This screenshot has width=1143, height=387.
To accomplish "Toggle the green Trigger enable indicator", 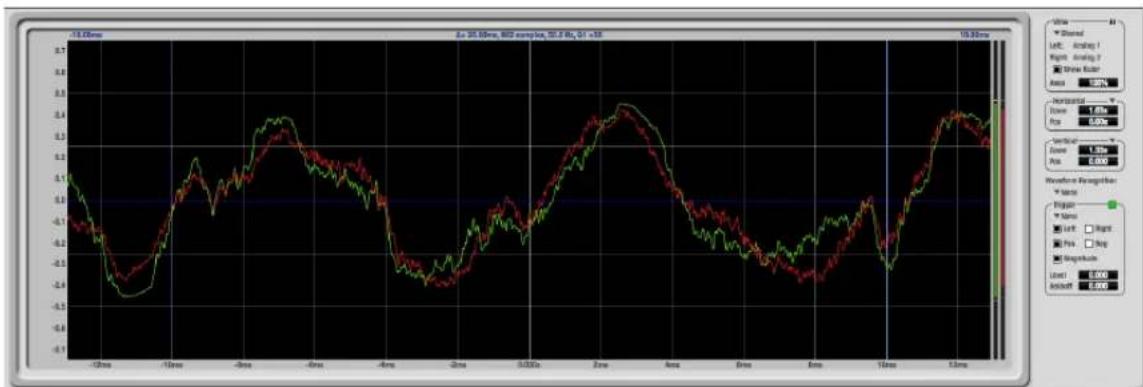I will pos(1112,206).
